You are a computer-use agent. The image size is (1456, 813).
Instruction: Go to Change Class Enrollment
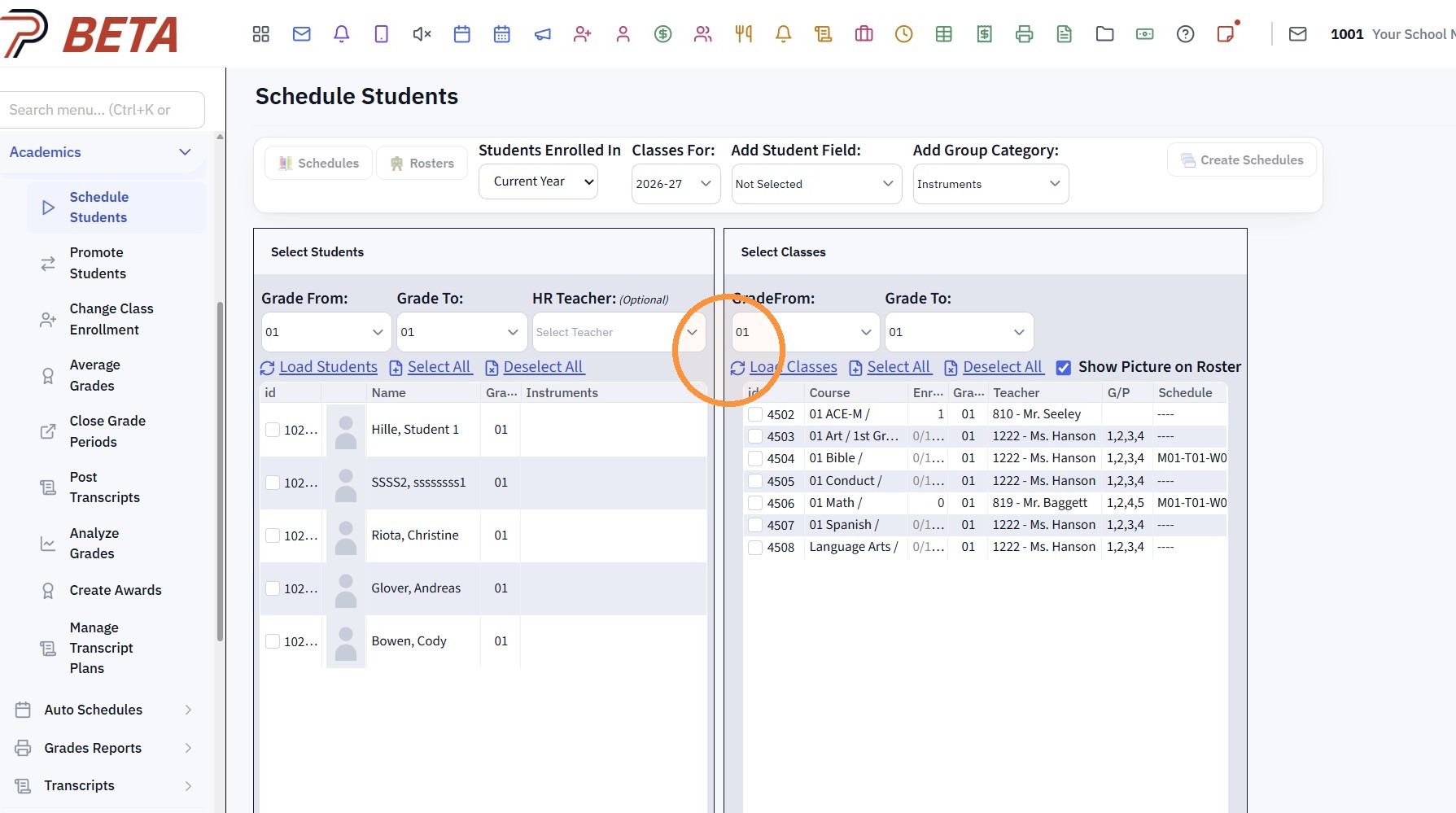(116, 319)
